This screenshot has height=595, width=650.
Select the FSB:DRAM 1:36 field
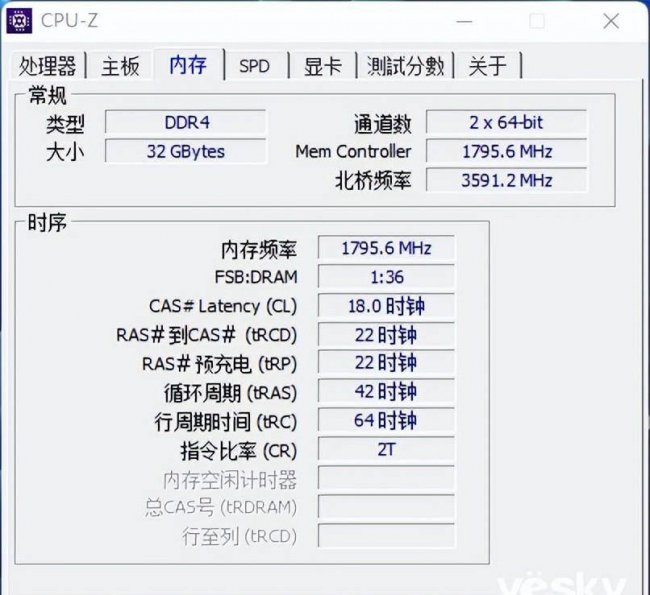click(386, 277)
